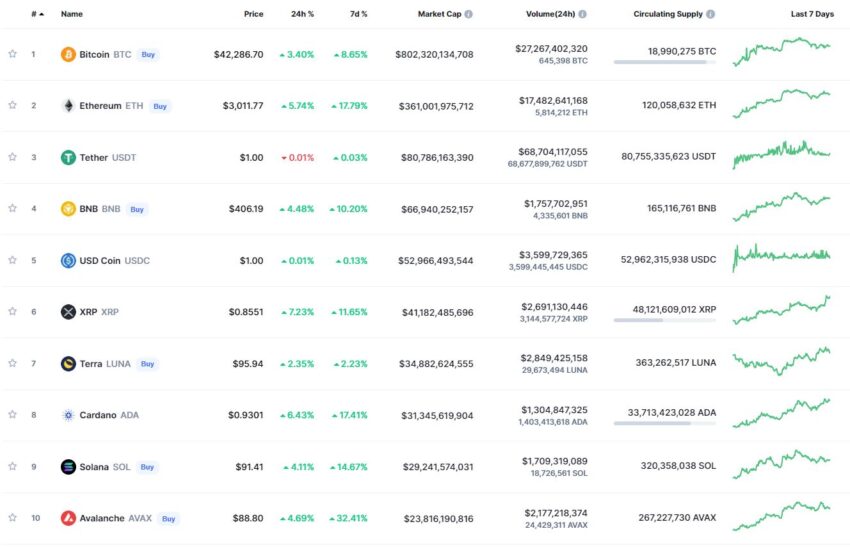Open the USD Coin name link
The image size is (850, 547).
point(100,260)
